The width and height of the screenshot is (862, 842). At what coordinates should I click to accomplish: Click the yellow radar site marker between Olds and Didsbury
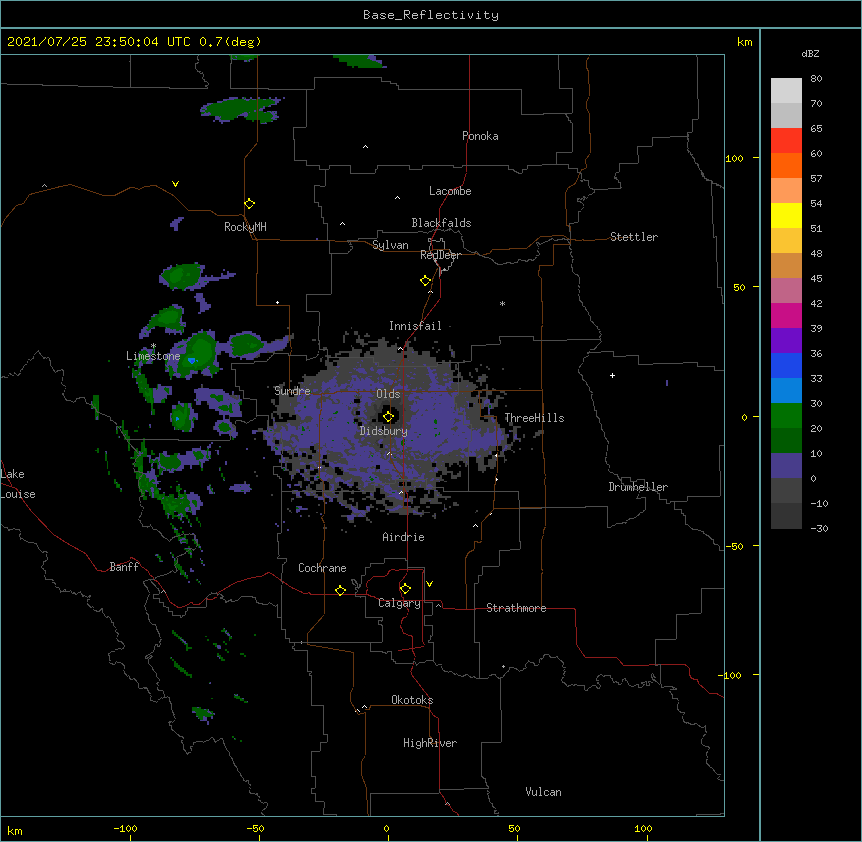[x=389, y=416]
